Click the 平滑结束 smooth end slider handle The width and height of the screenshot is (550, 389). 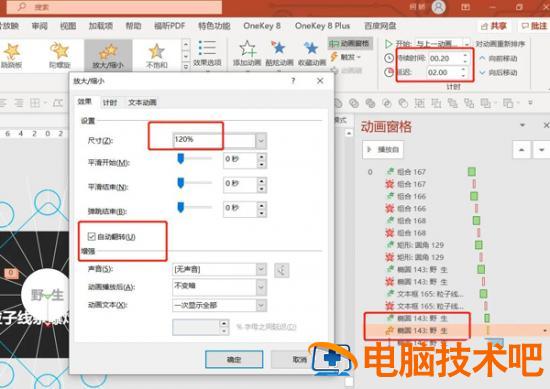181,183
